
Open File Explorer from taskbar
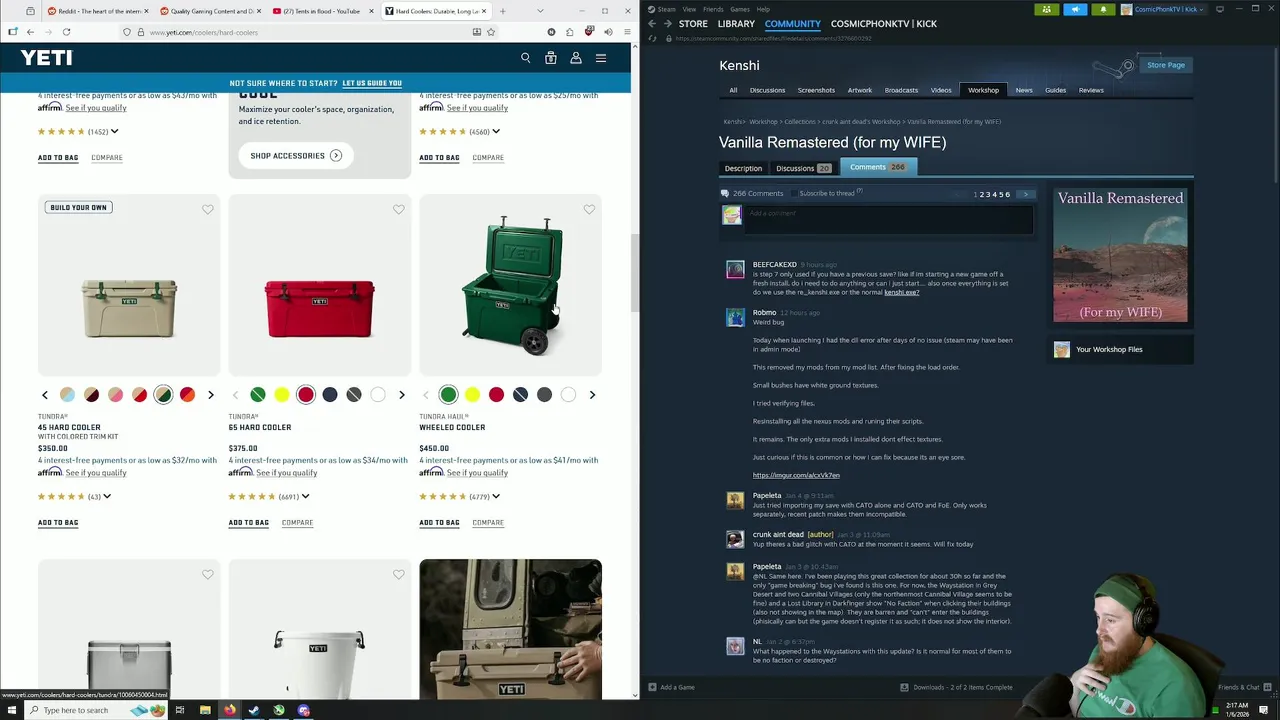(205, 710)
